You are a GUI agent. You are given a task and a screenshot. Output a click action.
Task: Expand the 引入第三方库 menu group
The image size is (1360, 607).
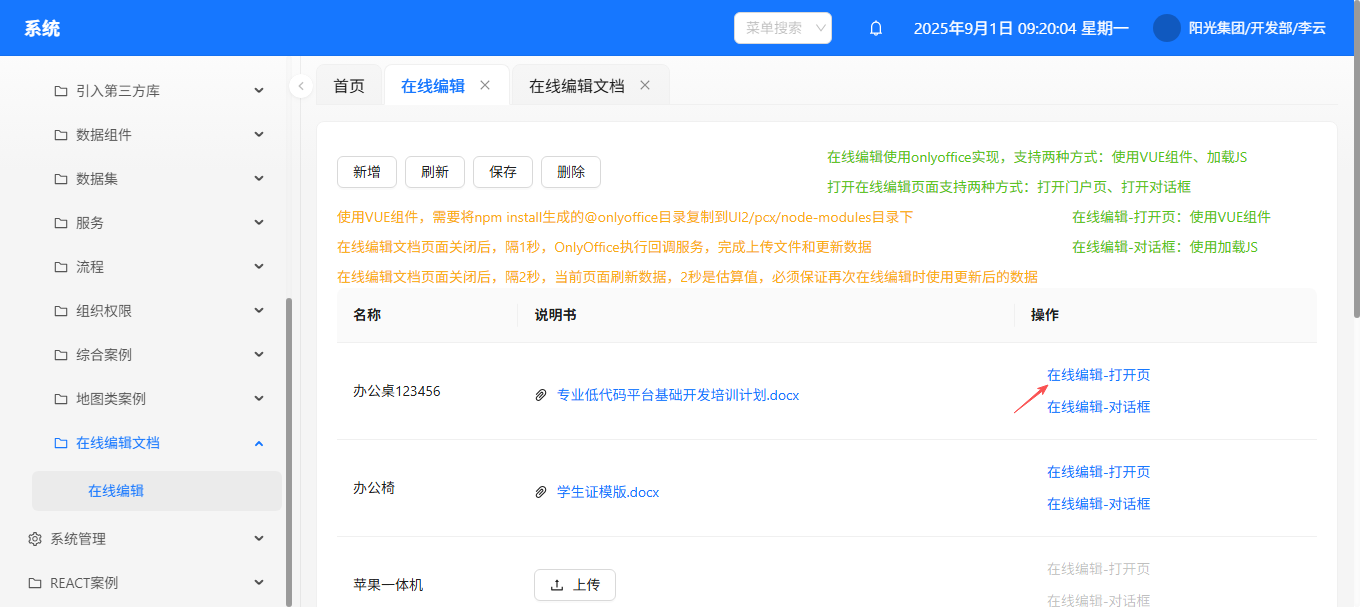(x=258, y=91)
